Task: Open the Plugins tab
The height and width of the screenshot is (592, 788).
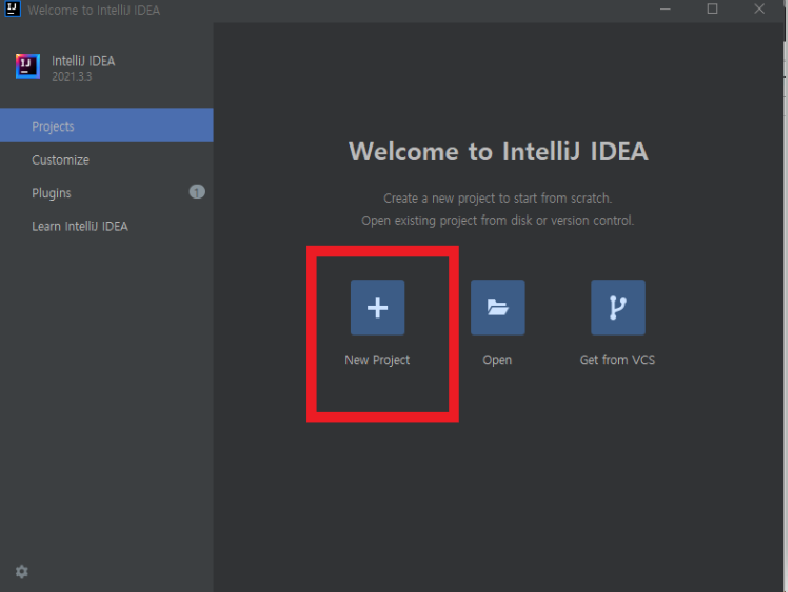Action: (107, 193)
